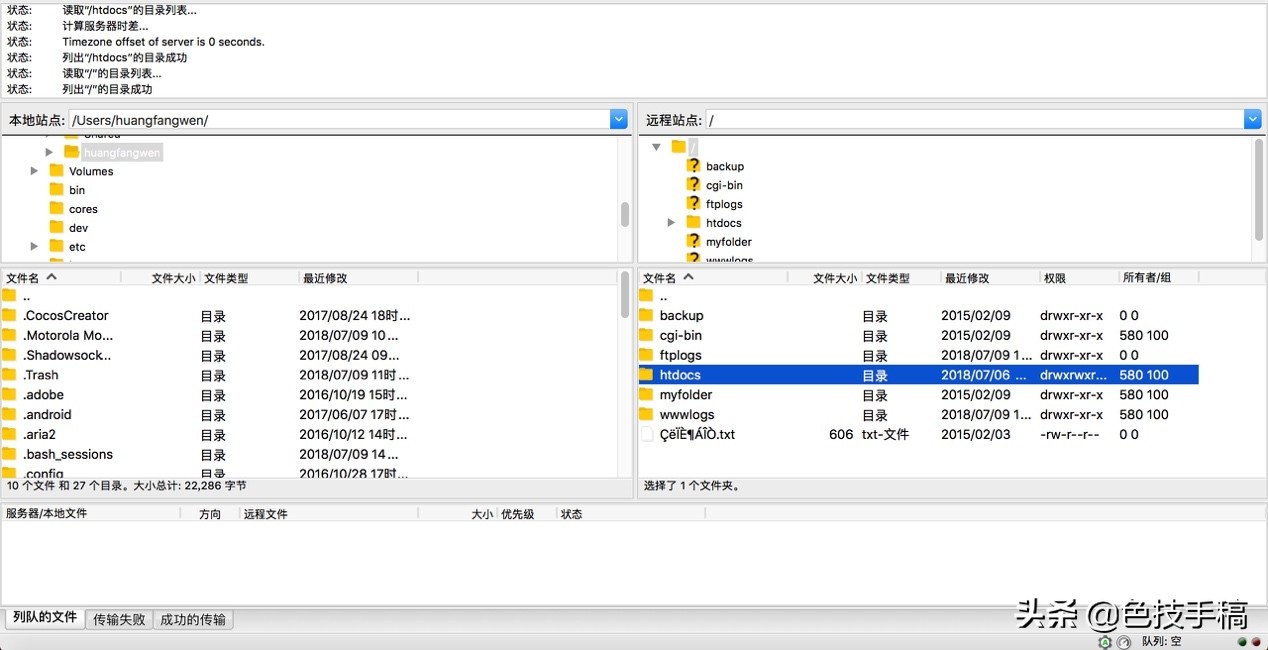Click txt file icon in remote list
The width and height of the screenshot is (1268, 650).
point(646,434)
